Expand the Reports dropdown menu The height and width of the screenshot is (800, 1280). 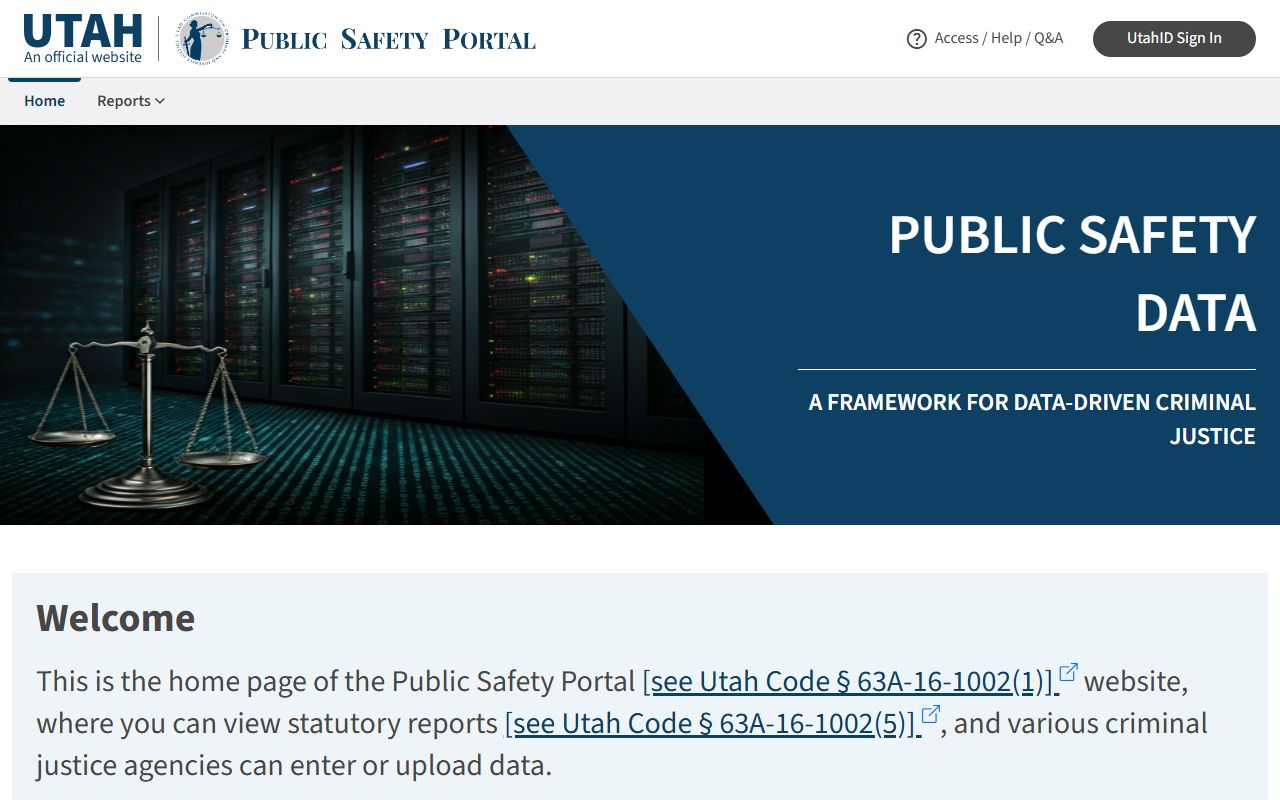(131, 101)
